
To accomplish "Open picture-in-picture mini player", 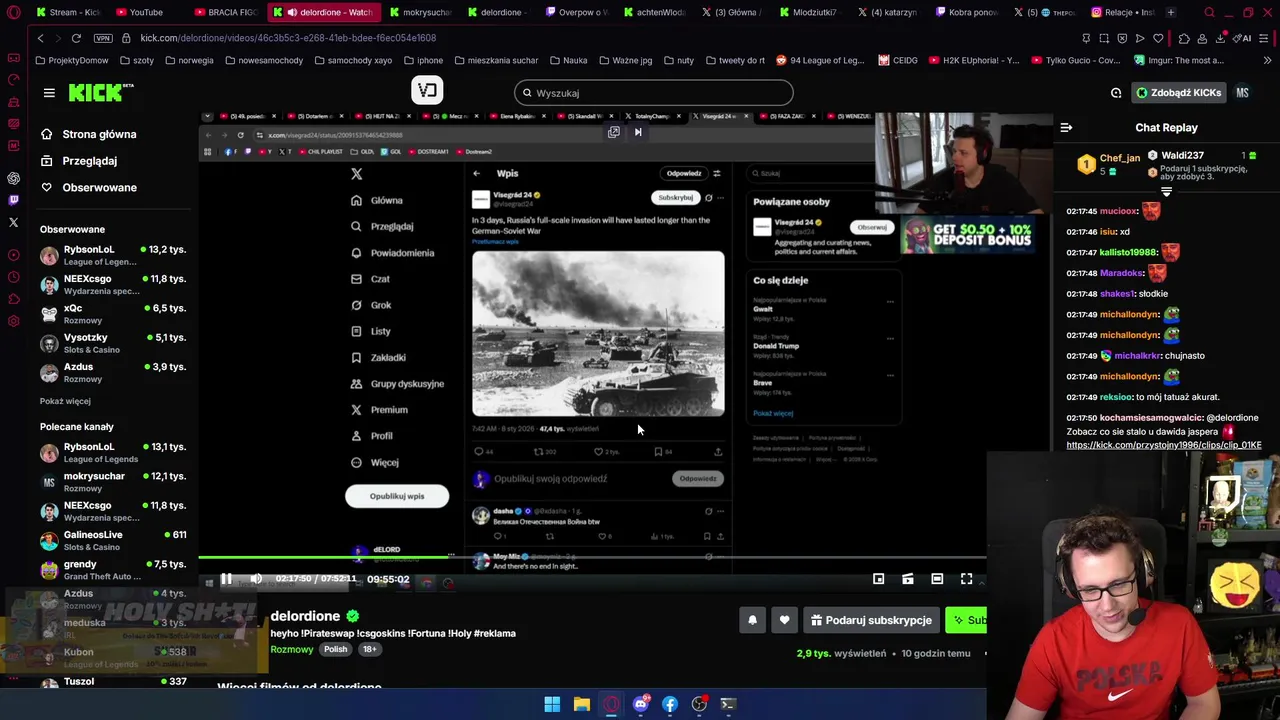I will 878,579.
